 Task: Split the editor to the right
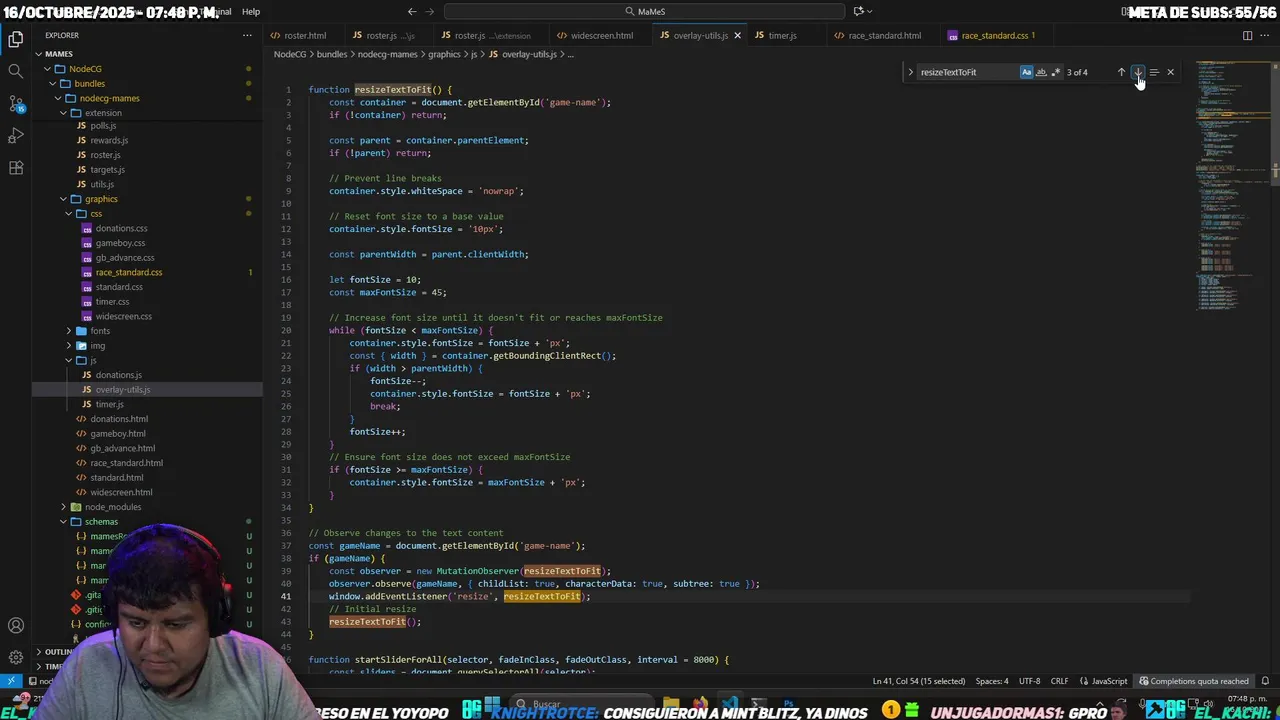(x=1247, y=35)
